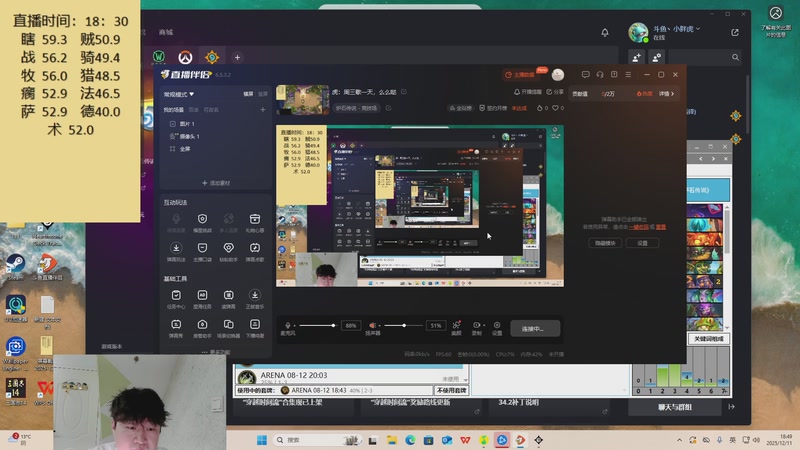Open the message bubble icon in title bar
Viewport: 800px width, 450px height.
pos(585,74)
